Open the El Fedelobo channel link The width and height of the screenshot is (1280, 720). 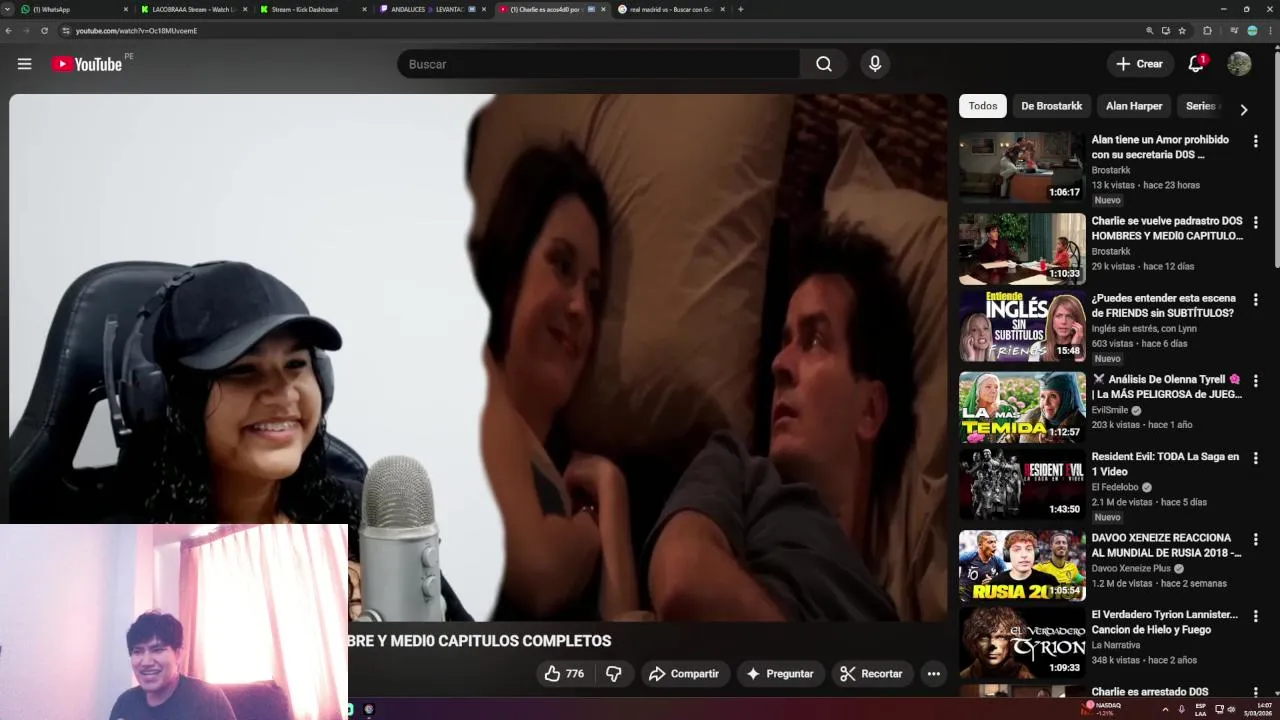tap(1115, 487)
